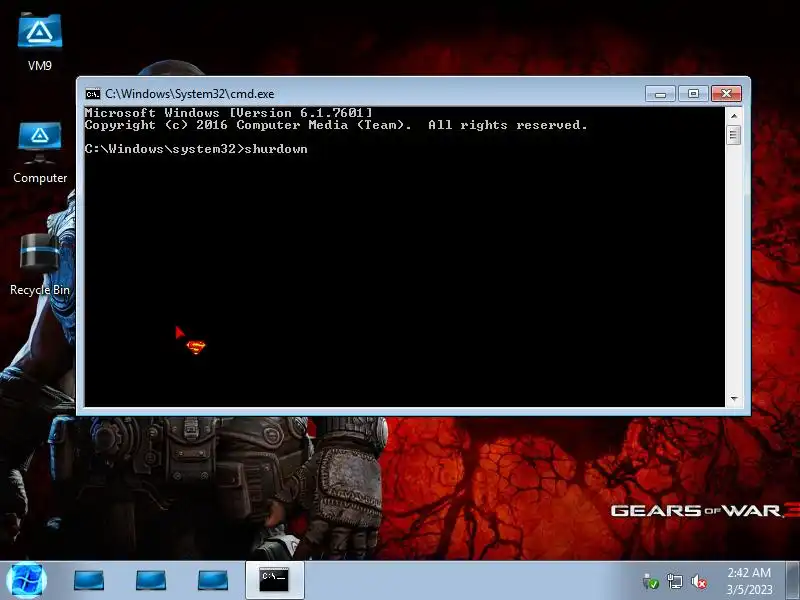Select the Recycle Bin desktop icon

40,264
